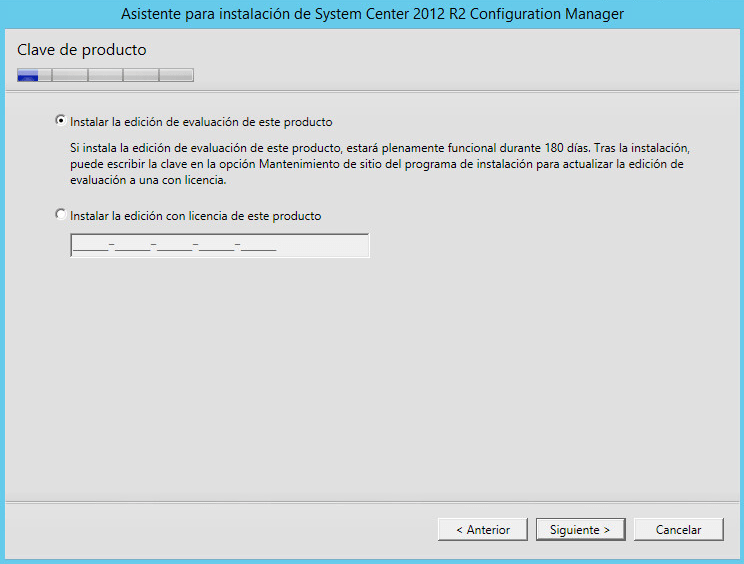
Task: Click the first blank group of the product key
Action: click(91, 246)
